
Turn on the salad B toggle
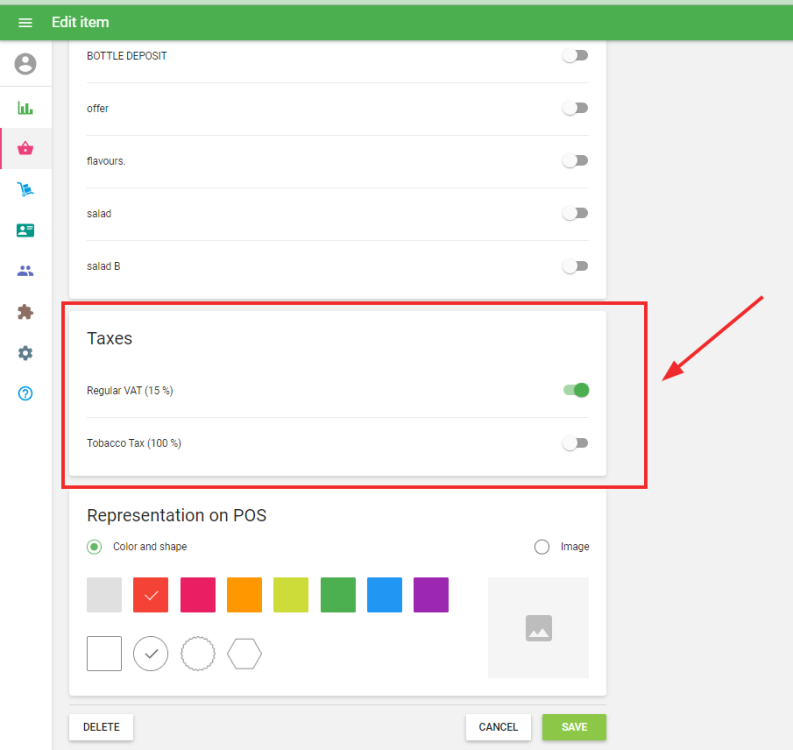575,266
